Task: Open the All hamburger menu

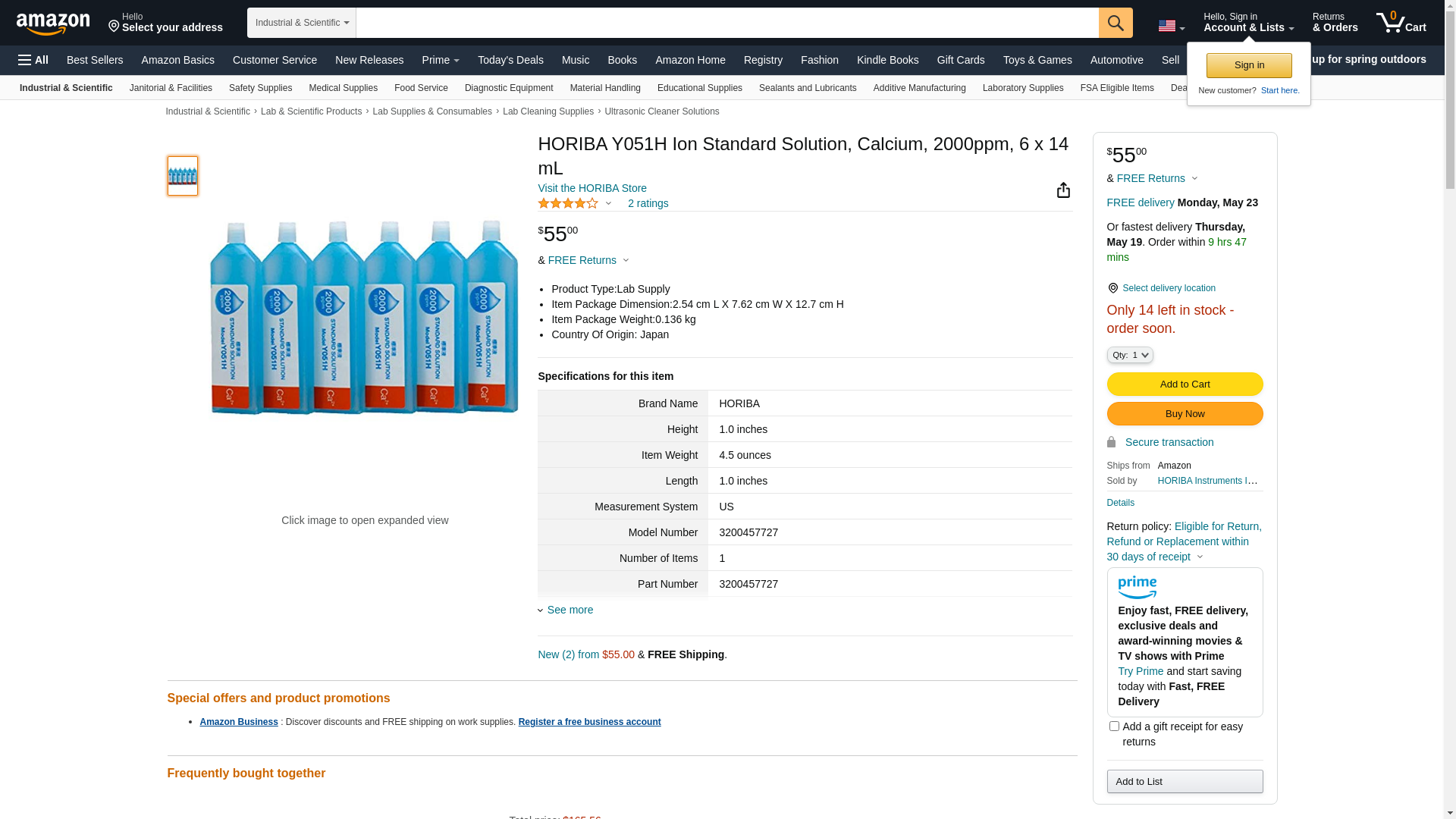Action: pos(33,60)
